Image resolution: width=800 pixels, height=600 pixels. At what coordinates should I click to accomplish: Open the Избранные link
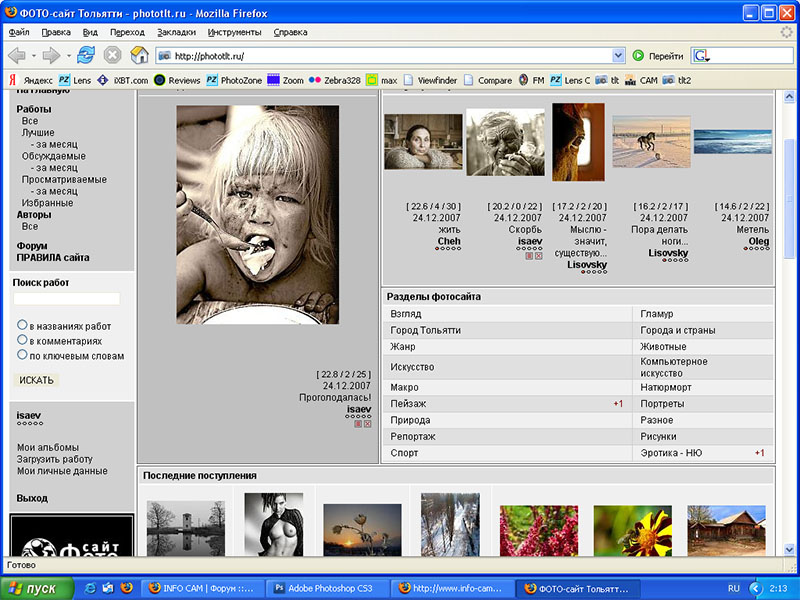(47, 203)
